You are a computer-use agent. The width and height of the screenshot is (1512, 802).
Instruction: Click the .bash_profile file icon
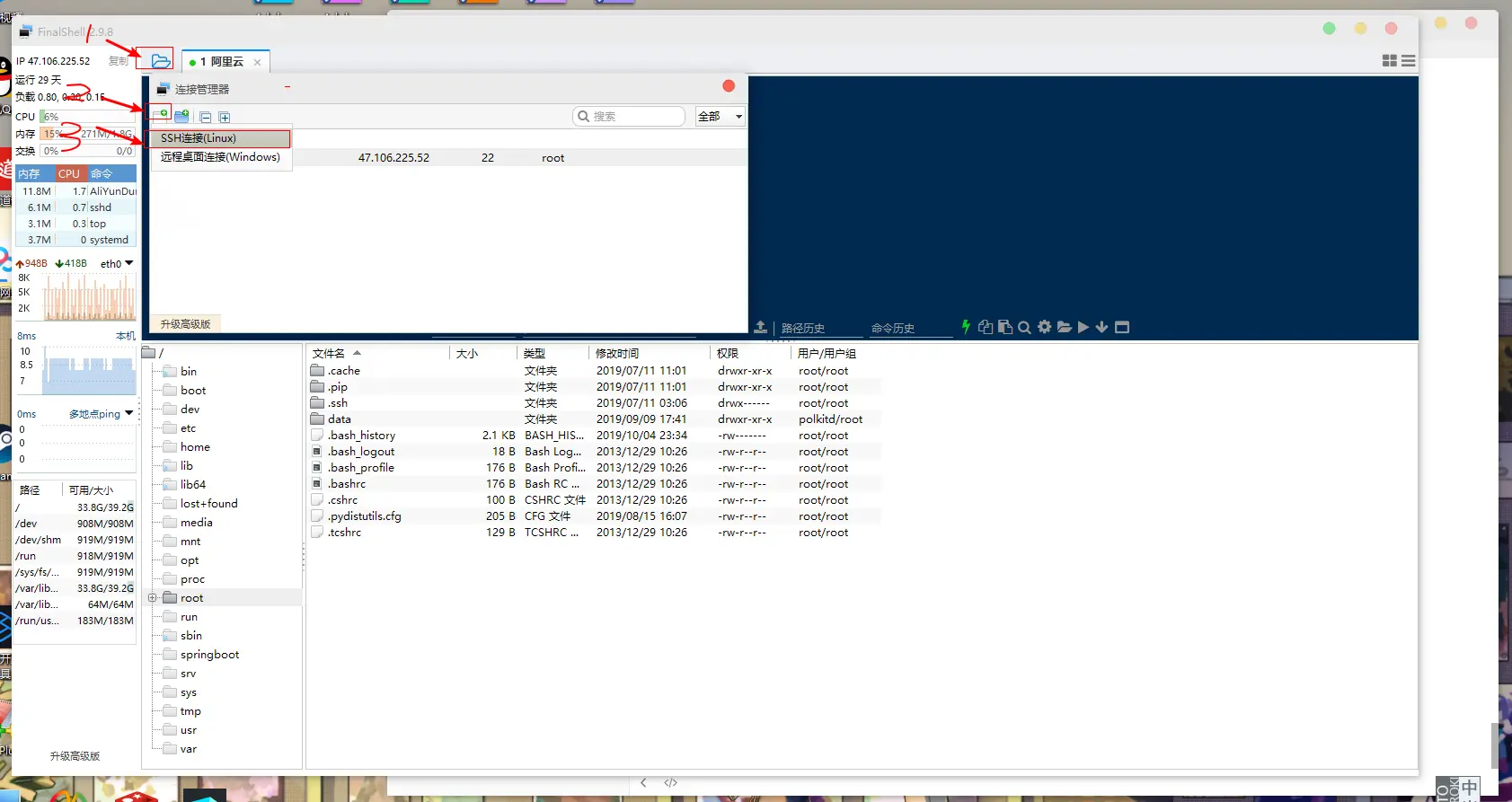coord(317,467)
